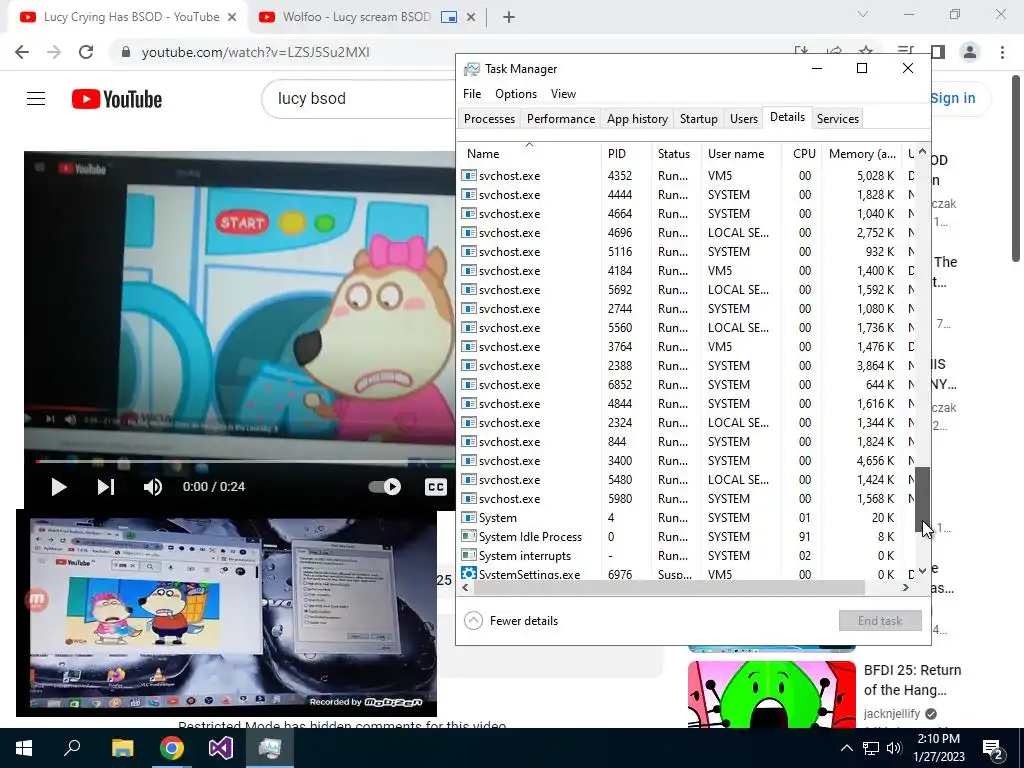Open Windows taskbar search
The height and width of the screenshot is (768, 1024).
coord(72,748)
